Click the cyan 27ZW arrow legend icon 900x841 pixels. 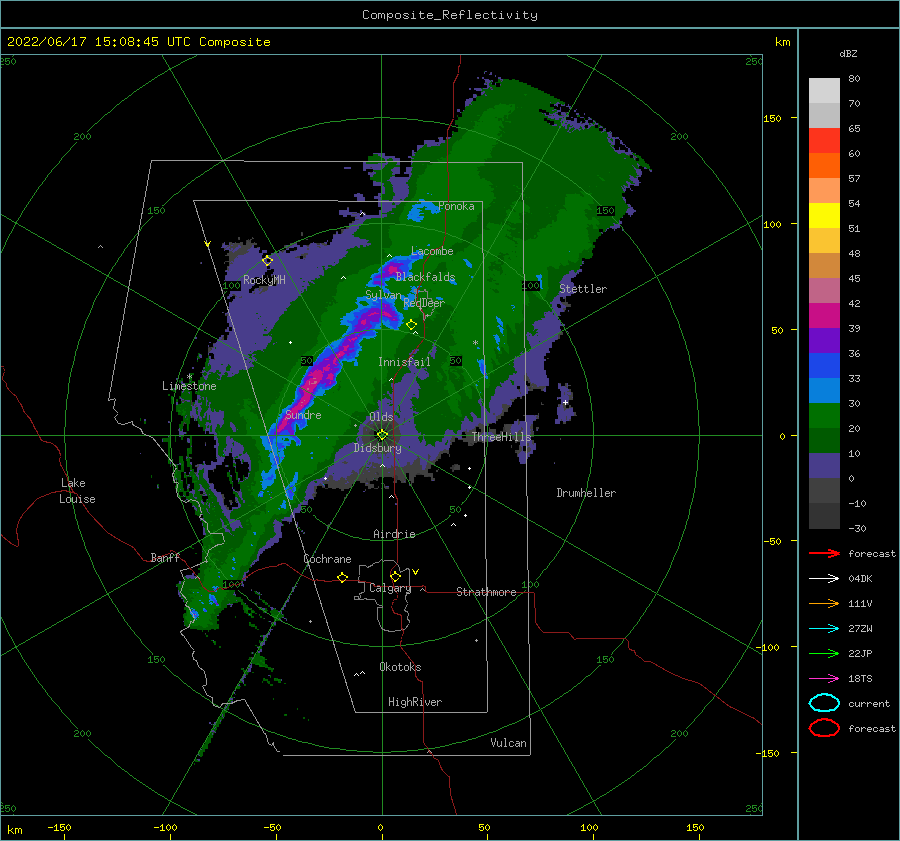tap(824, 629)
